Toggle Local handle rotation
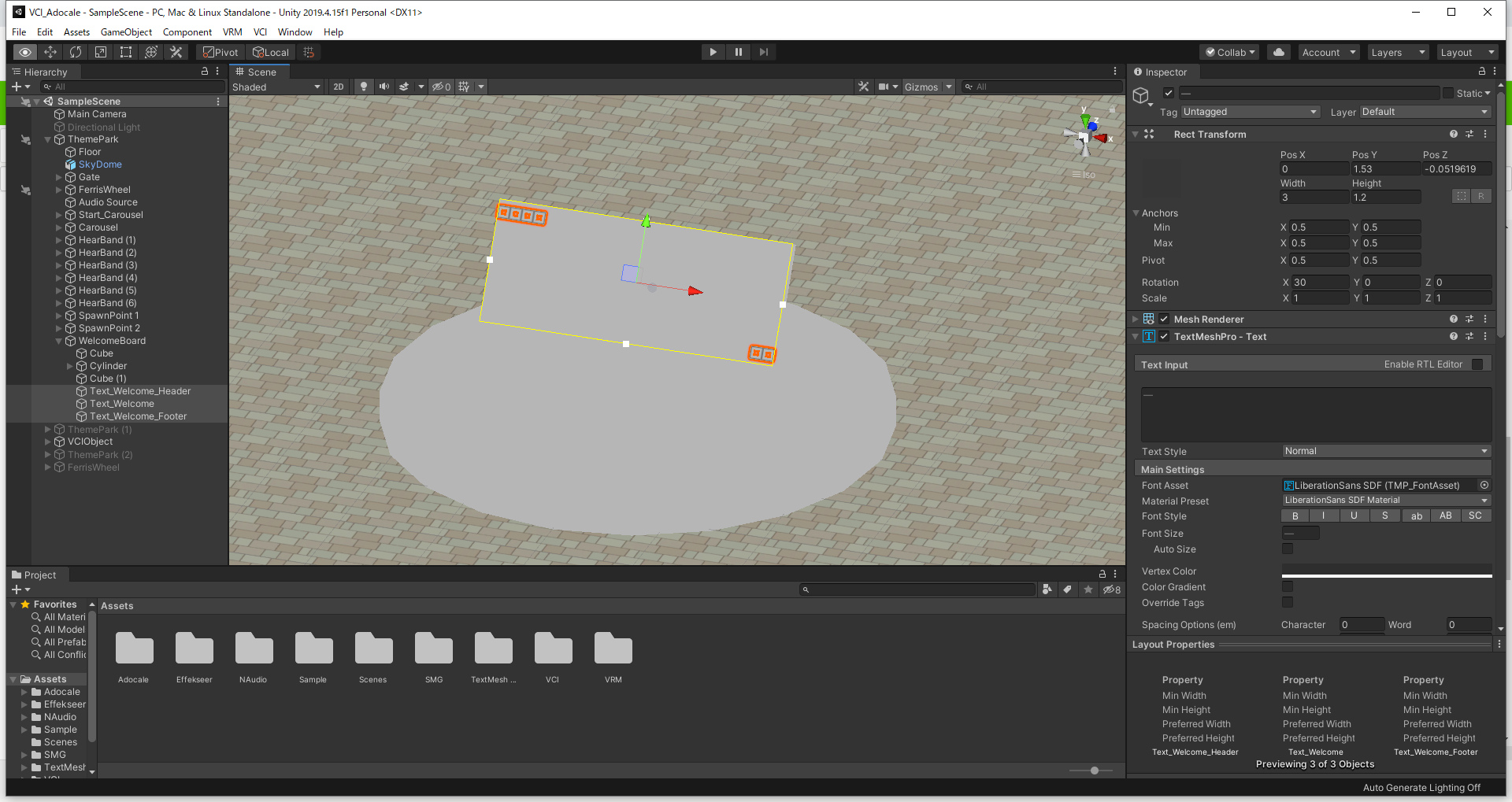The width and height of the screenshot is (1512, 802). (x=271, y=52)
